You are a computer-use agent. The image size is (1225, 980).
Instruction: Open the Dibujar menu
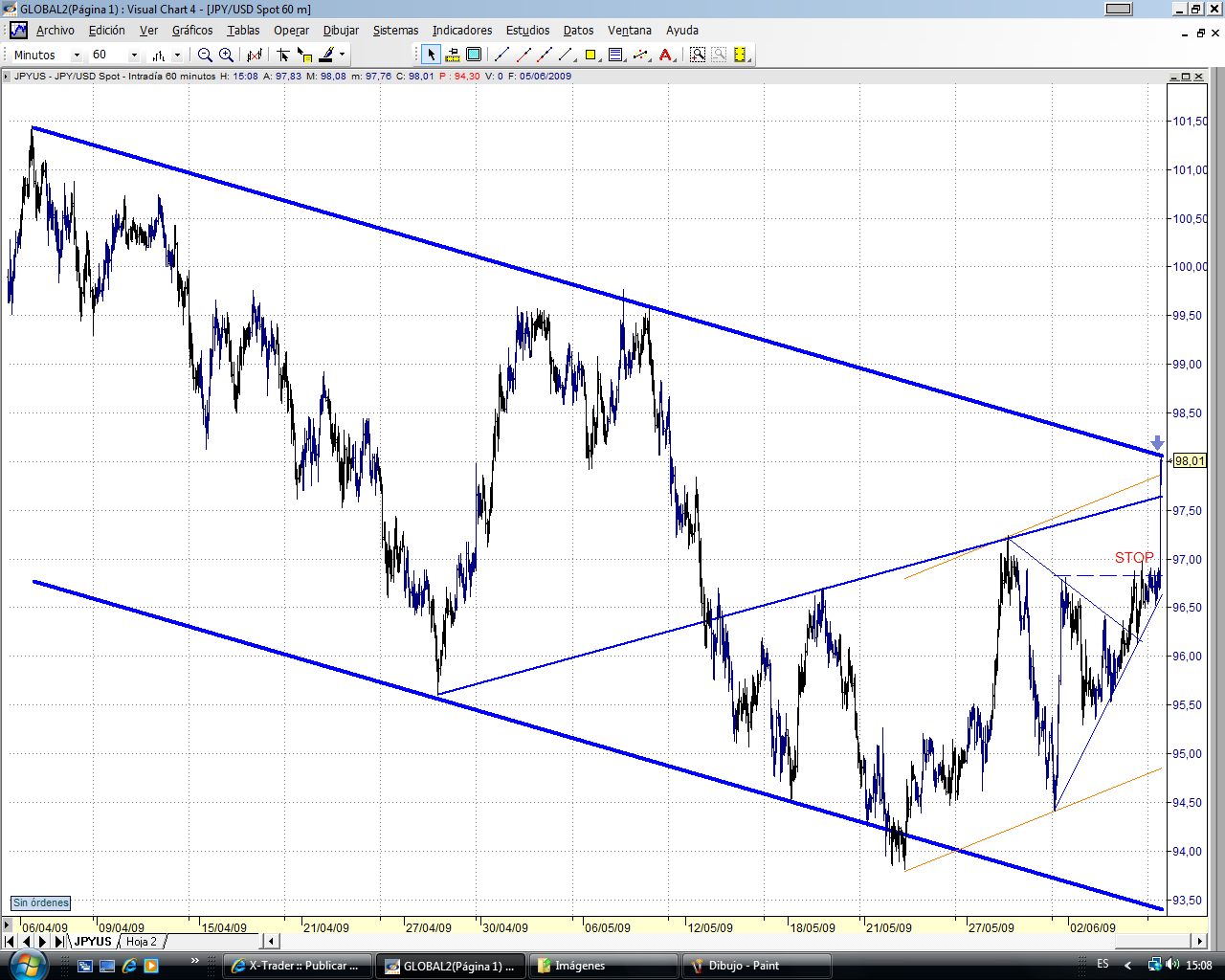(x=341, y=31)
